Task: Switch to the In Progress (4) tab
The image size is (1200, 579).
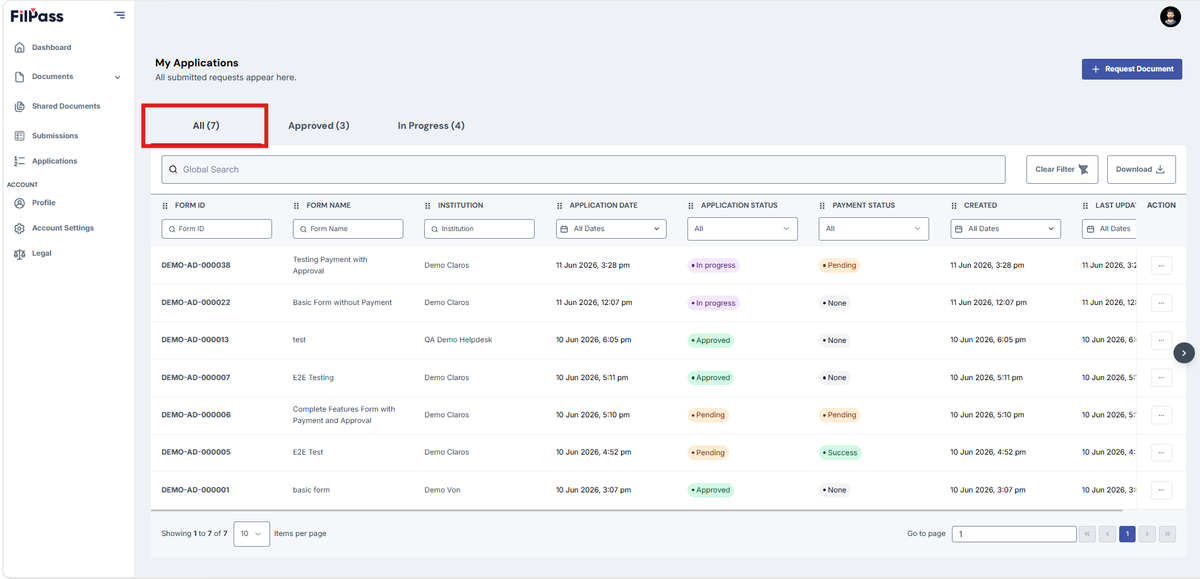Action: (x=431, y=125)
